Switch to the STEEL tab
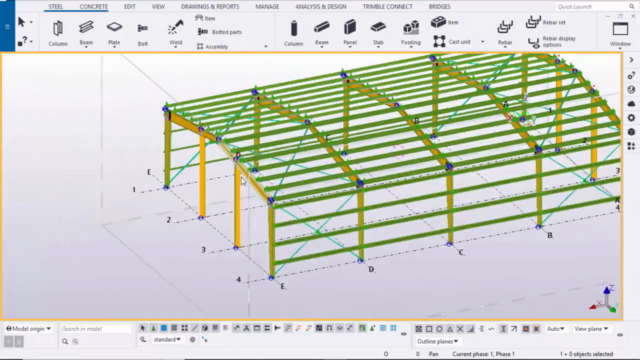640x360 pixels. 56,7
